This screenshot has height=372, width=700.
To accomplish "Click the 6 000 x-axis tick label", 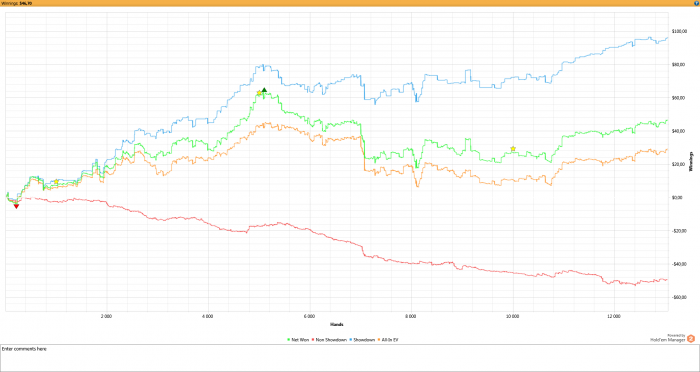I will 309,317.
